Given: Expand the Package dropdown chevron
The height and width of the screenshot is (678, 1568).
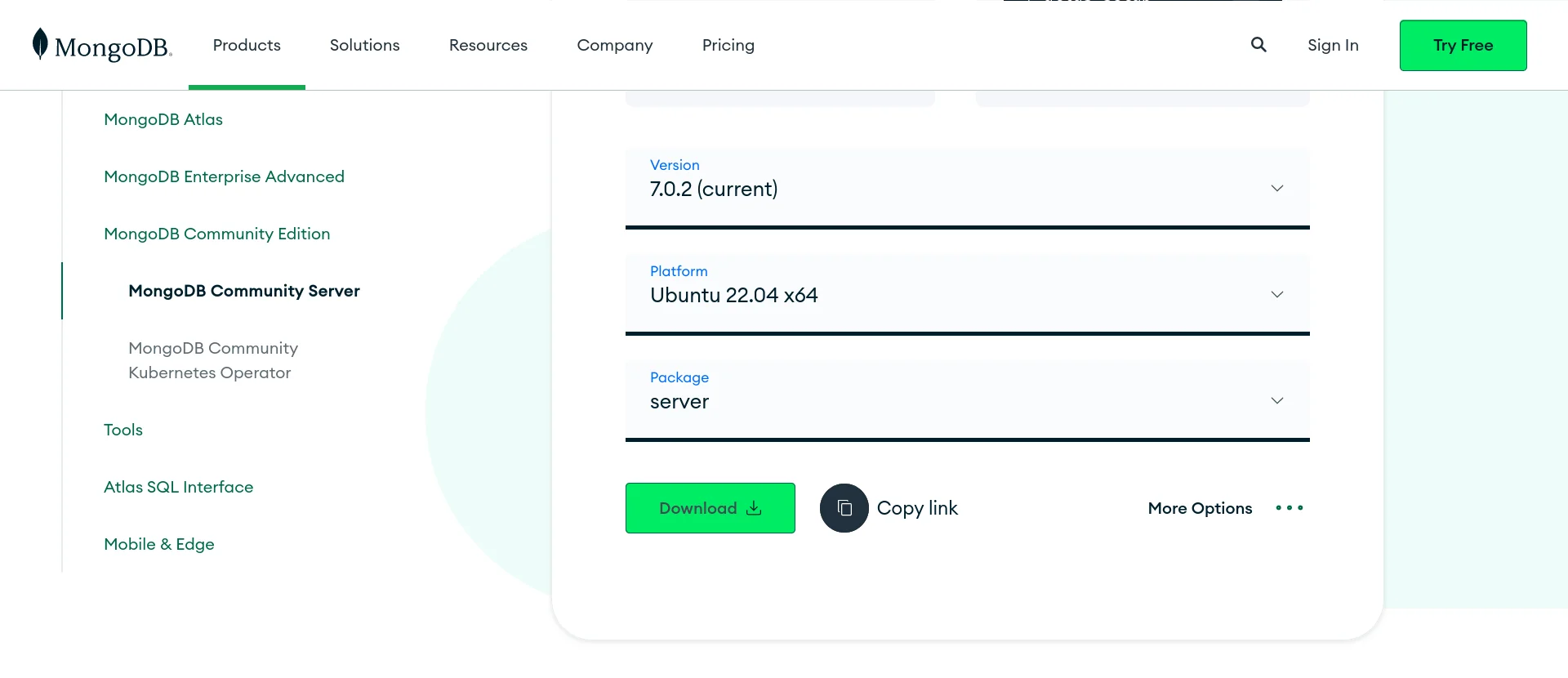Looking at the screenshot, I should tap(1277, 401).
